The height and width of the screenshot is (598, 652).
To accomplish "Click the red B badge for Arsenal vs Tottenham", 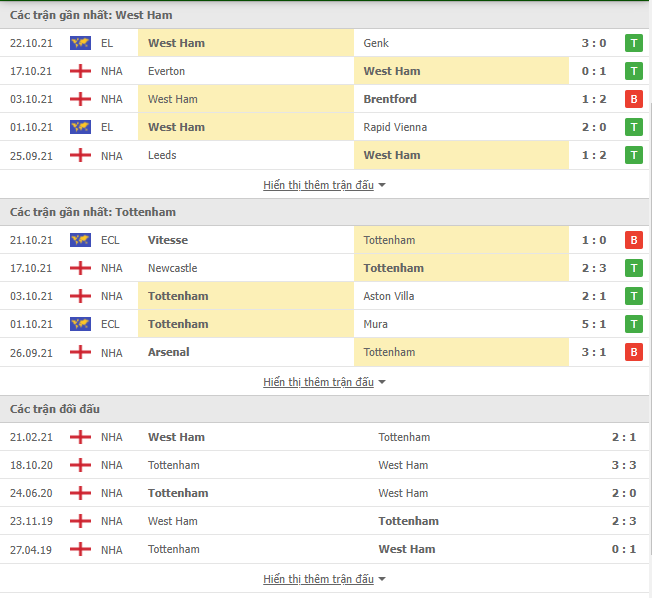I will (634, 353).
